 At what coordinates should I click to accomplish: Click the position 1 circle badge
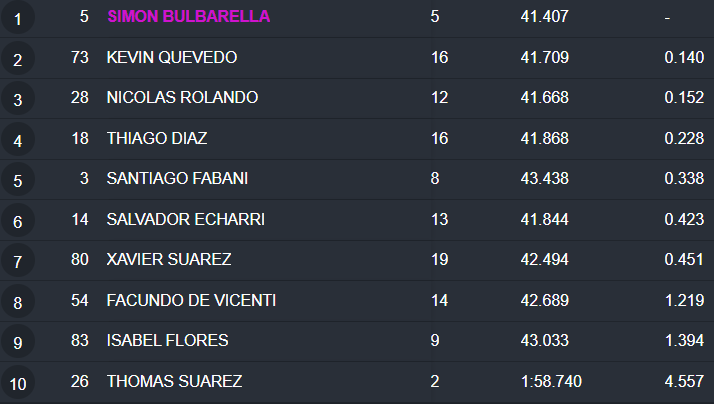pyautogui.click(x=17, y=19)
